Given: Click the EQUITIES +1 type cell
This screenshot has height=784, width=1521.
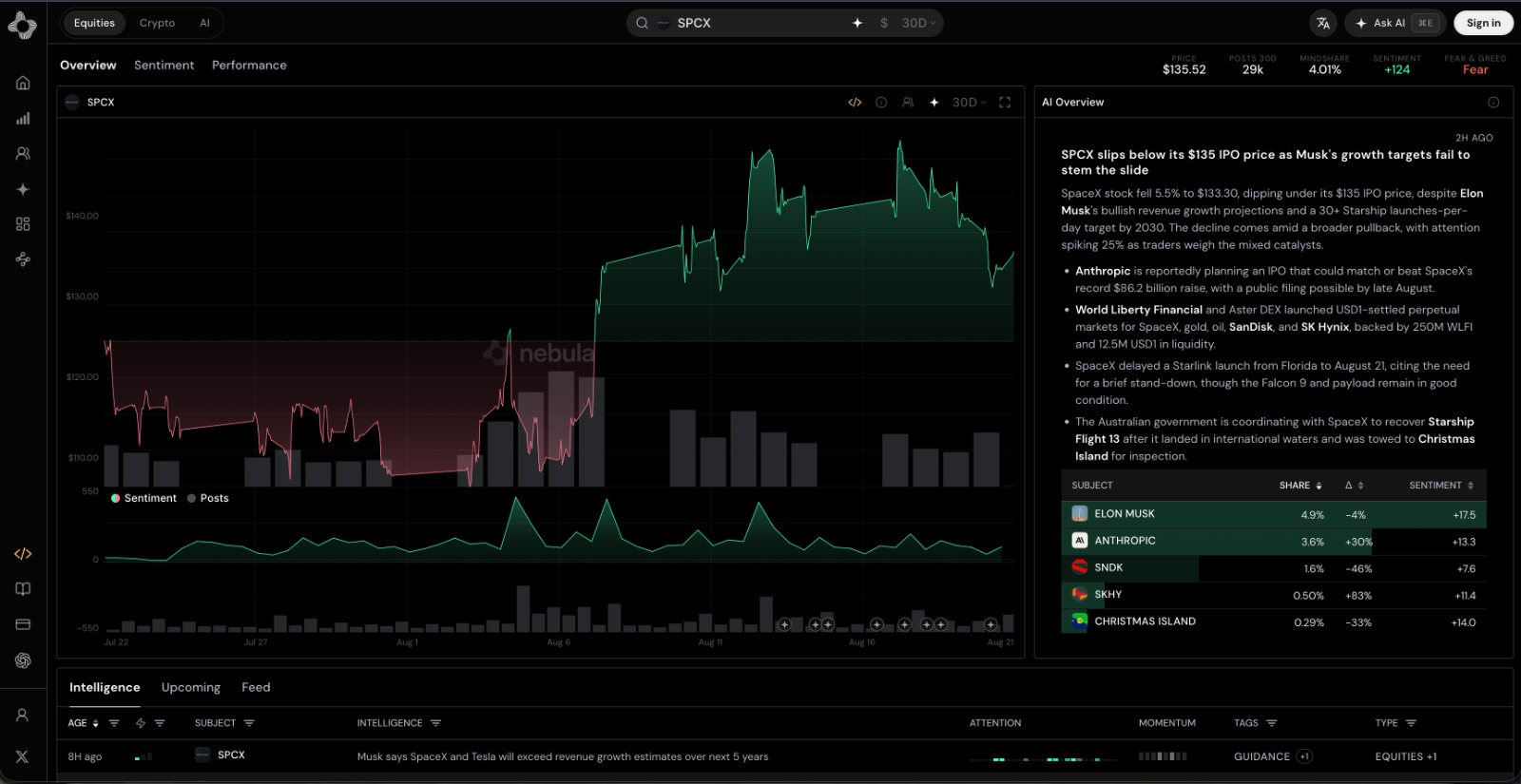Looking at the screenshot, I should (x=1406, y=756).
